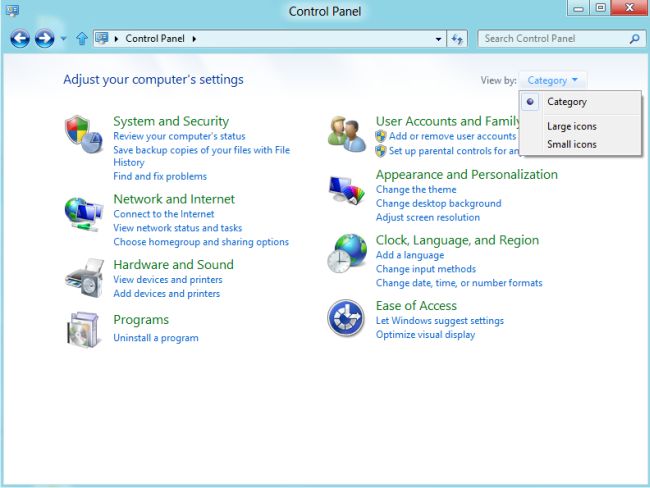Open the User Accounts people icon
Viewport: 650px width, 488px height.
click(x=347, y=134)
